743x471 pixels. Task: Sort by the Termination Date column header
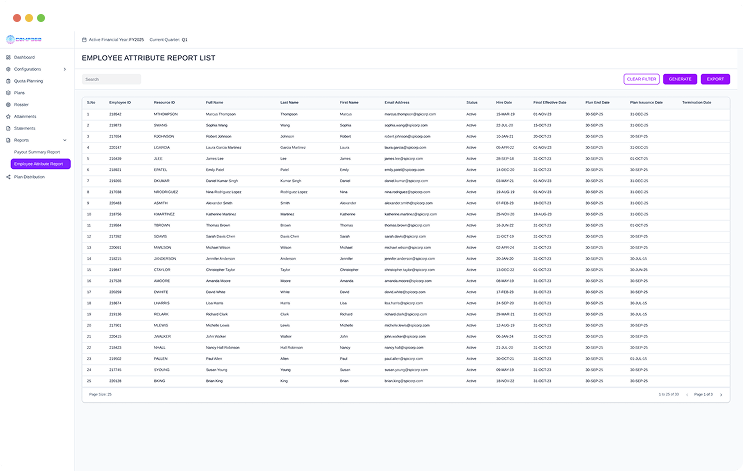(697, 102)
